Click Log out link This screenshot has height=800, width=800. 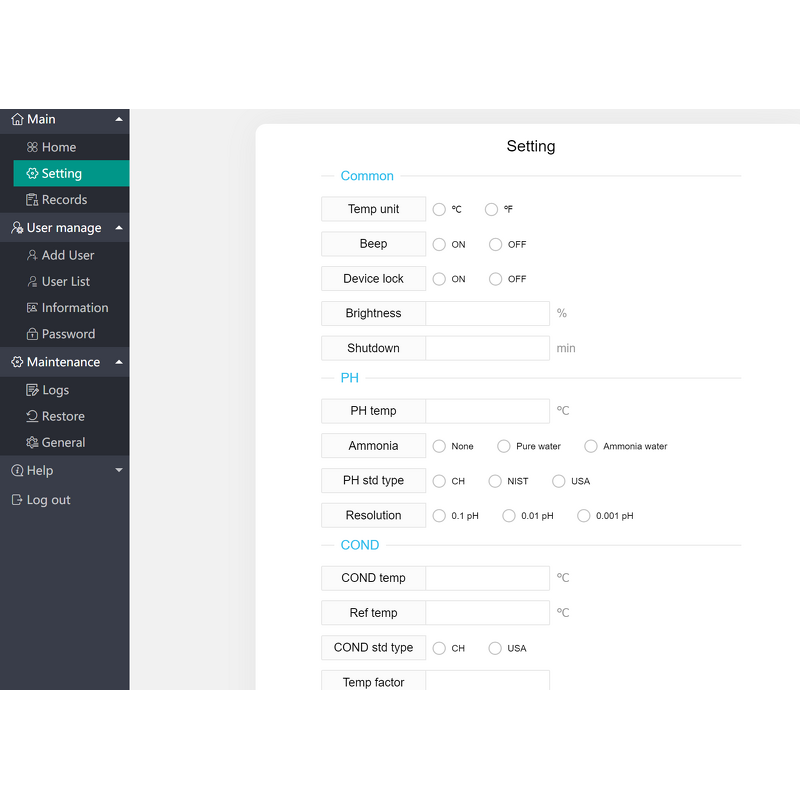click(48, 500)
